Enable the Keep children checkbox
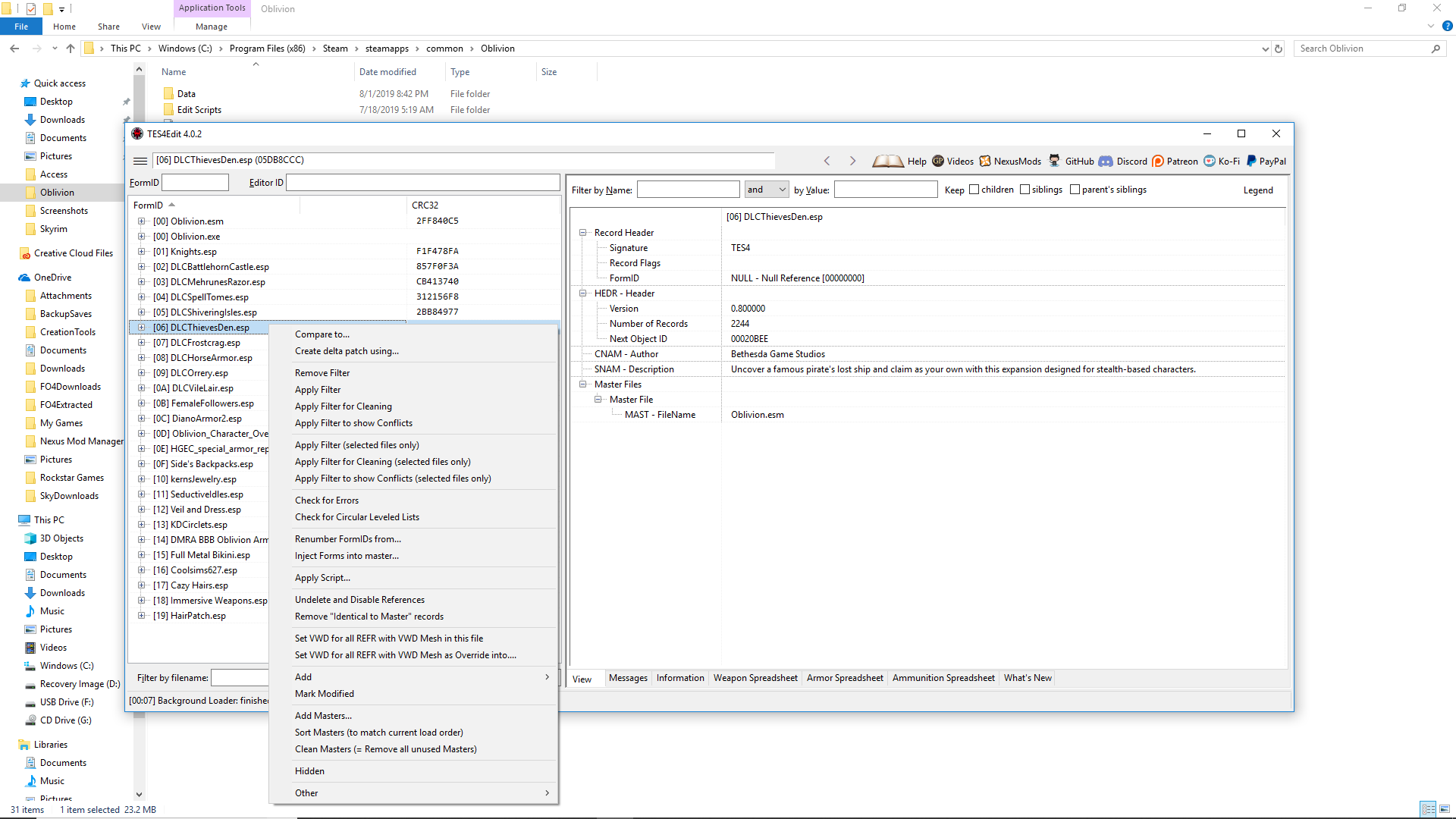 [974, 190]
